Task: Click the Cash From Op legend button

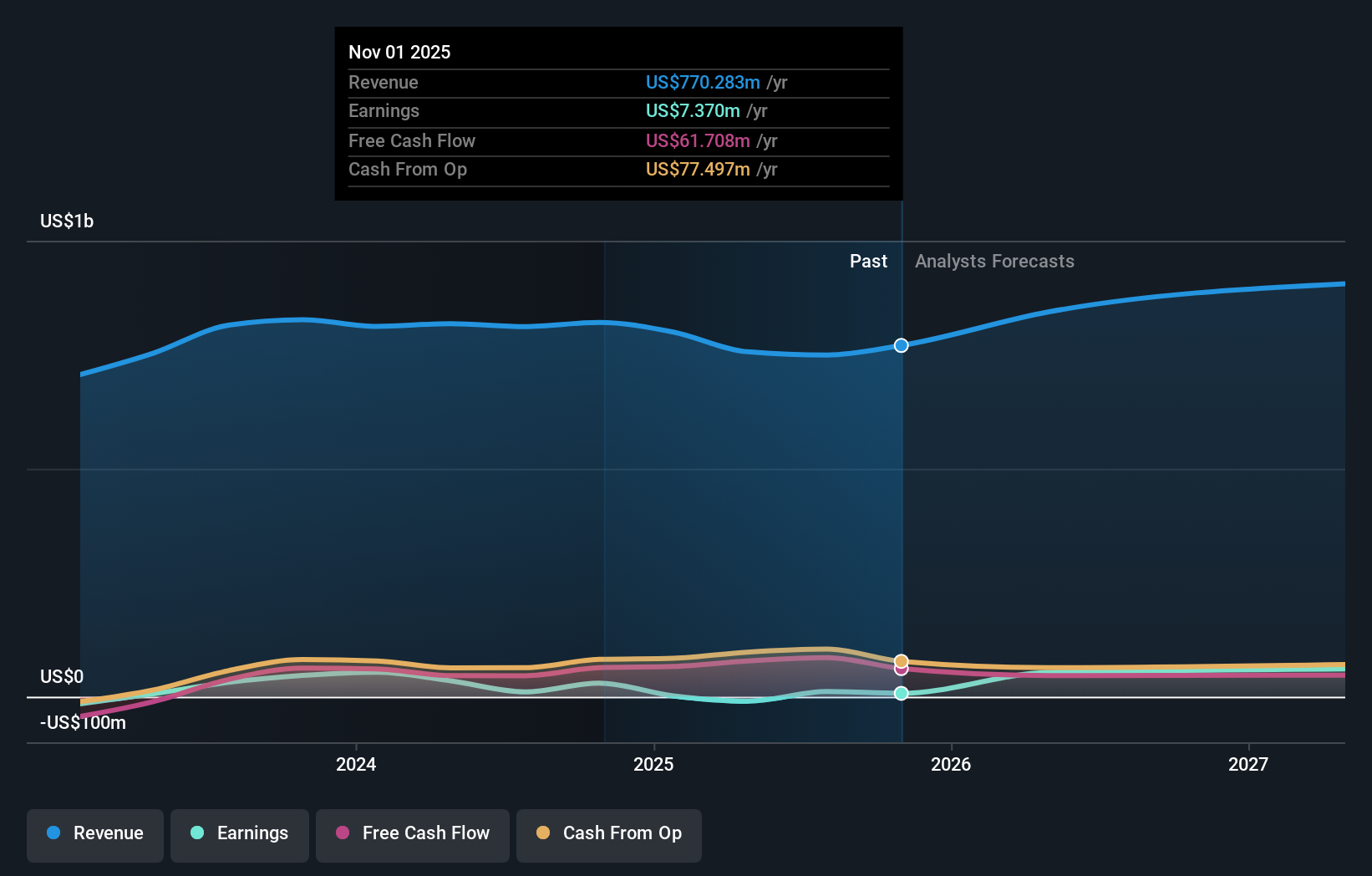Action: click(x=608, y=833)
